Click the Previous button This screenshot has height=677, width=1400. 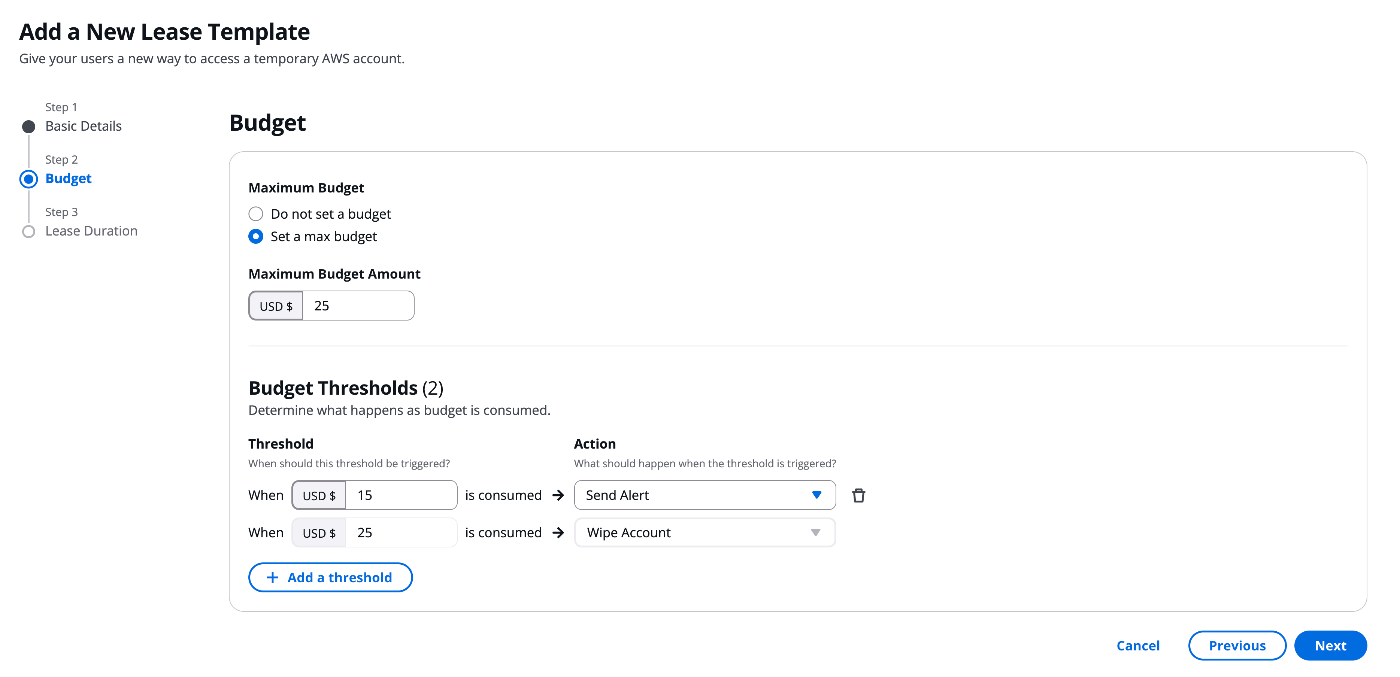[x=1237, y=646]
